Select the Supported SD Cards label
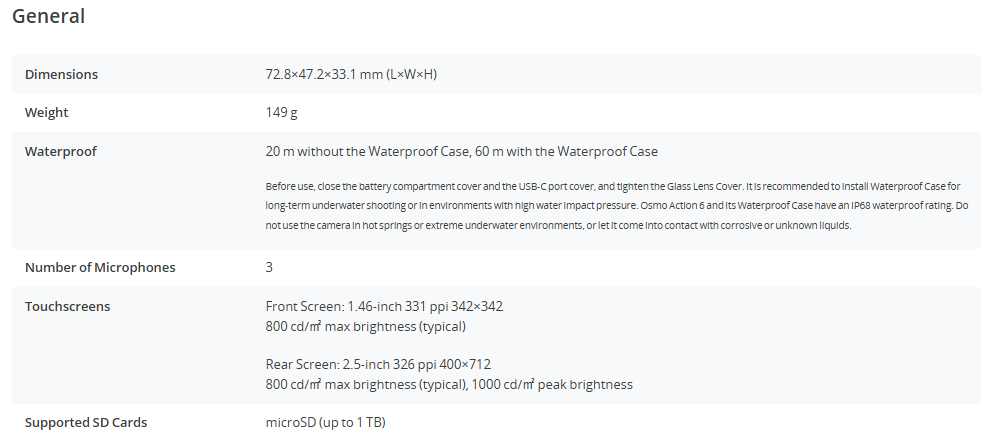 [x=86, y=422]
